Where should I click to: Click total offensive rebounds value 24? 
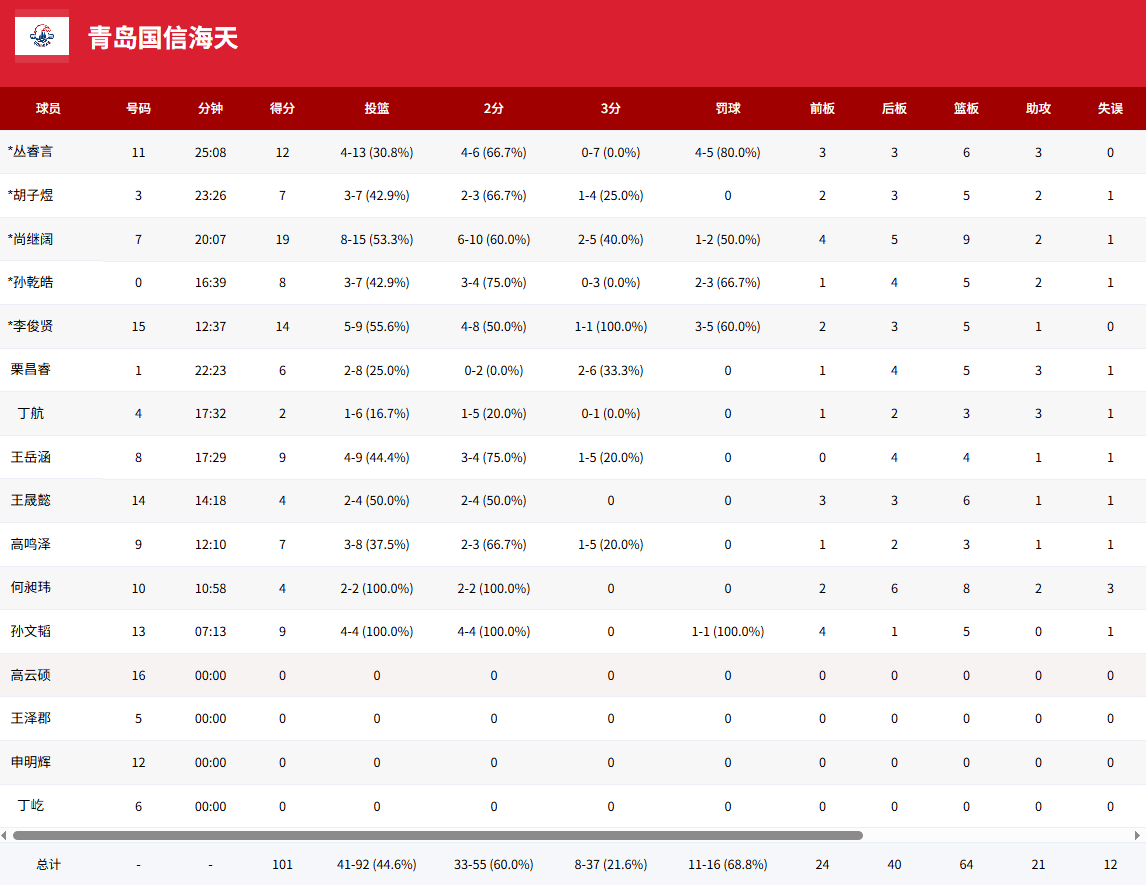[x=822, y=865]
